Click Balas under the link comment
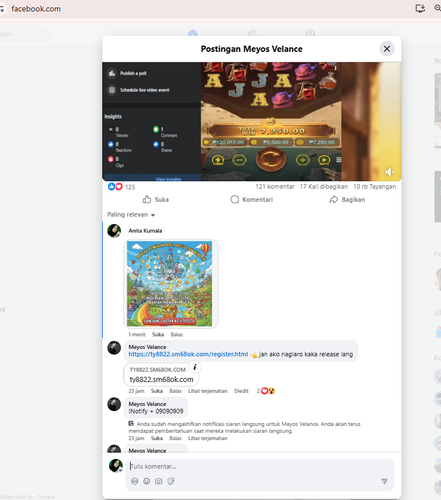This screenshot has width=441, height=500. [x=175, y=391]
